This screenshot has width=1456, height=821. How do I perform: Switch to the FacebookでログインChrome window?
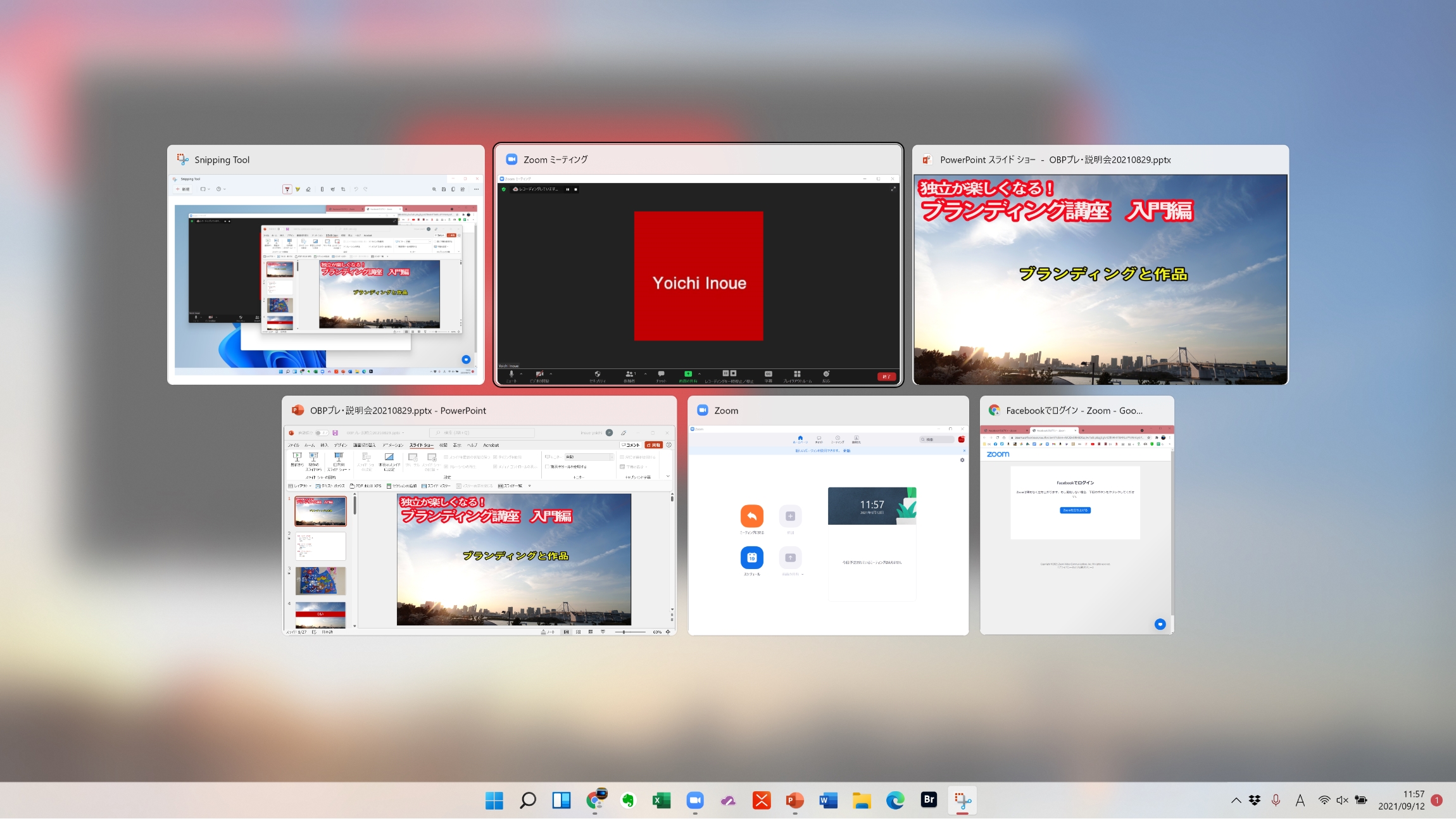pos(1077,515)
